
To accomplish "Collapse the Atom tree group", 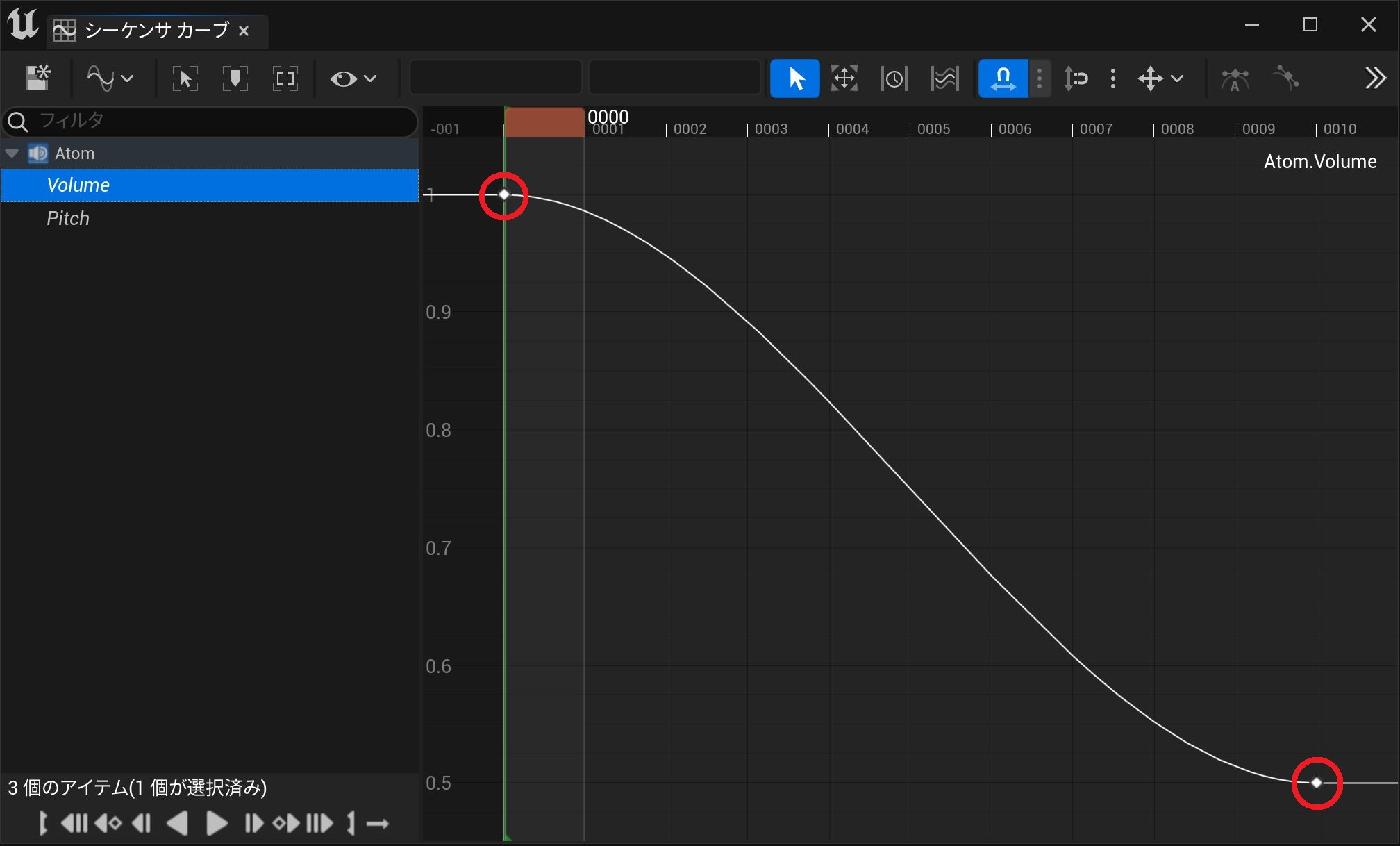I will [x=12, y=154].
